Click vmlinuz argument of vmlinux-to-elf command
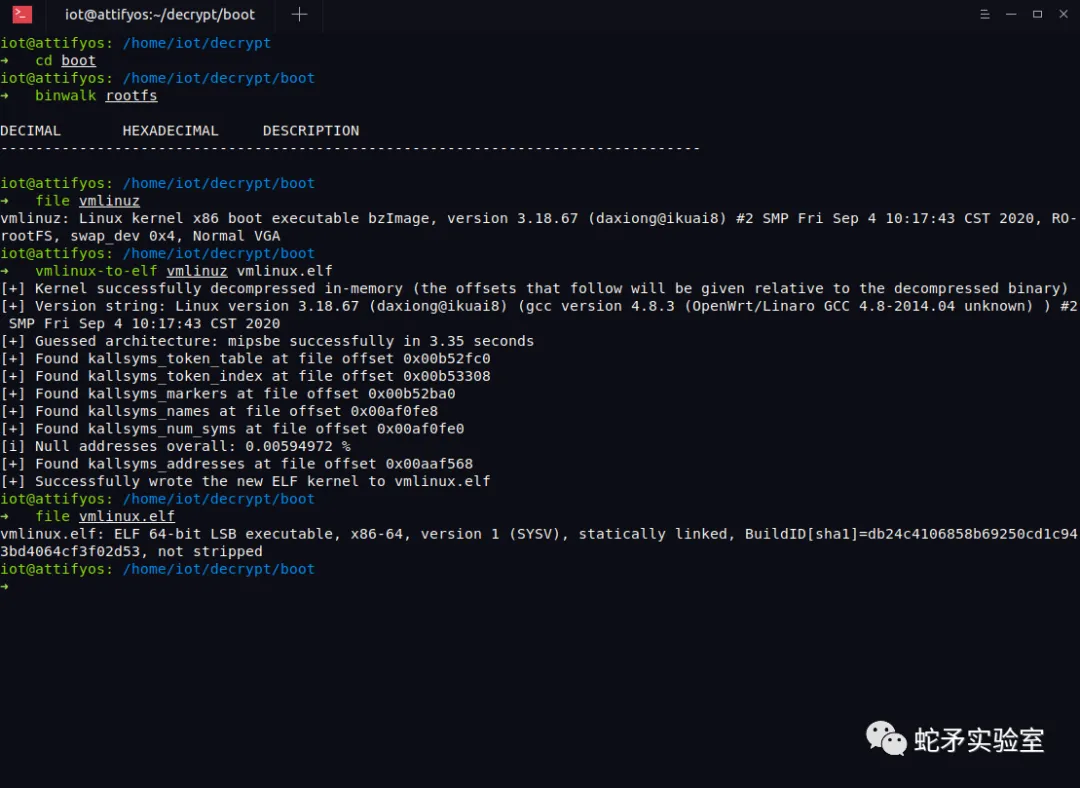The image size is (1080, 788). click(197, 270)
